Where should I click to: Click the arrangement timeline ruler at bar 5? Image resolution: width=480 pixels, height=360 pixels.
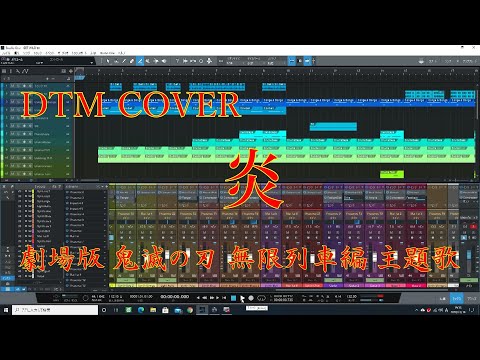(169, 71)
